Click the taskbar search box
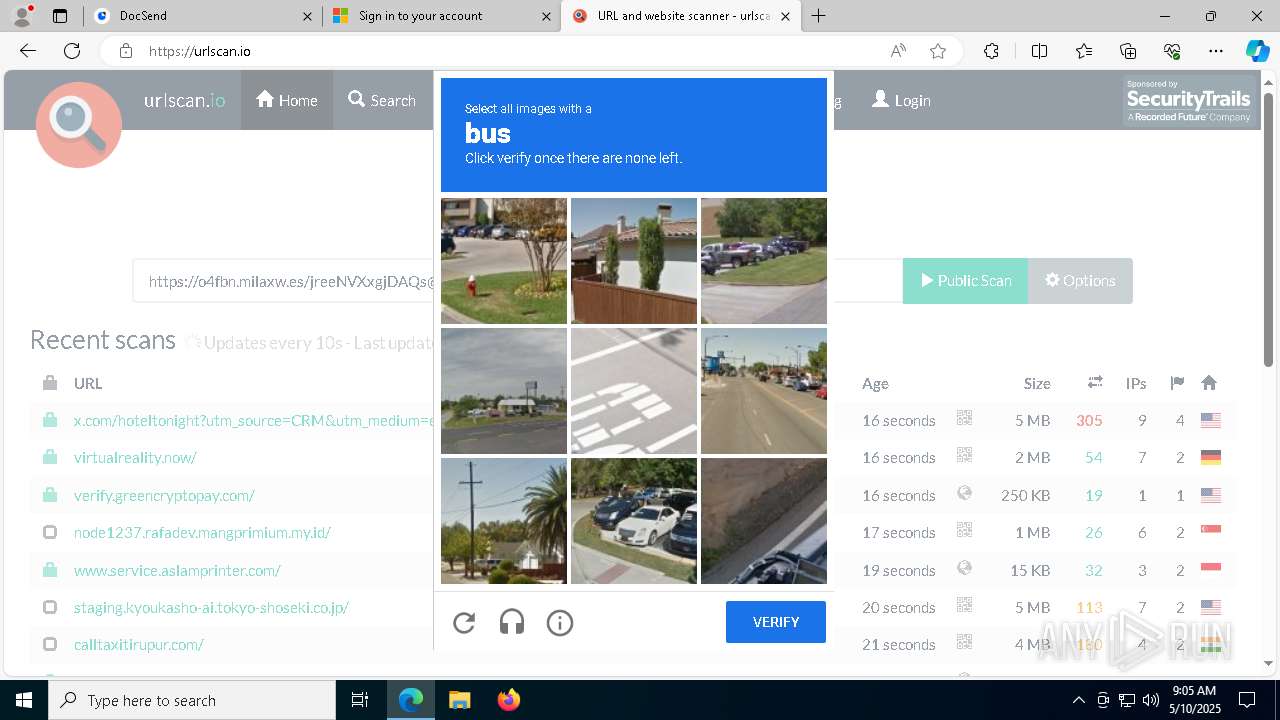 (192, 700)
